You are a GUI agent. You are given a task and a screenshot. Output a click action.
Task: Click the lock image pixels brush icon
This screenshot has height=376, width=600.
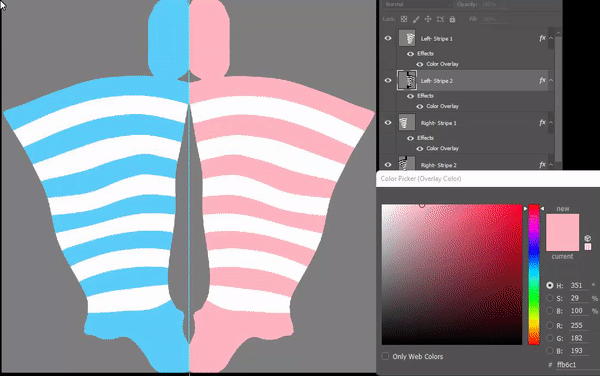[416, 19]
